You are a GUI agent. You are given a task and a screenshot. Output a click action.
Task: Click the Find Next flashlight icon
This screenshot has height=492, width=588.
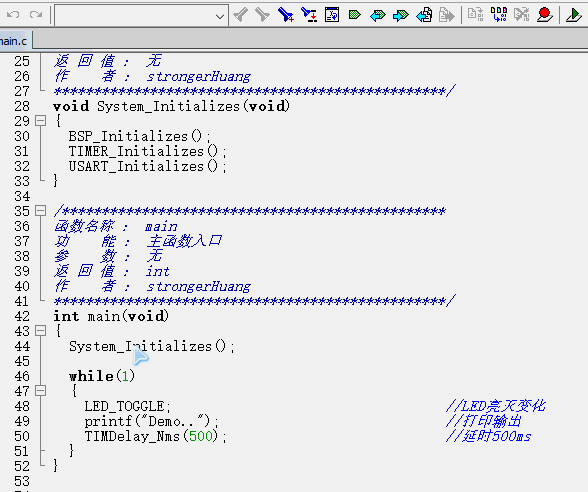262,15
